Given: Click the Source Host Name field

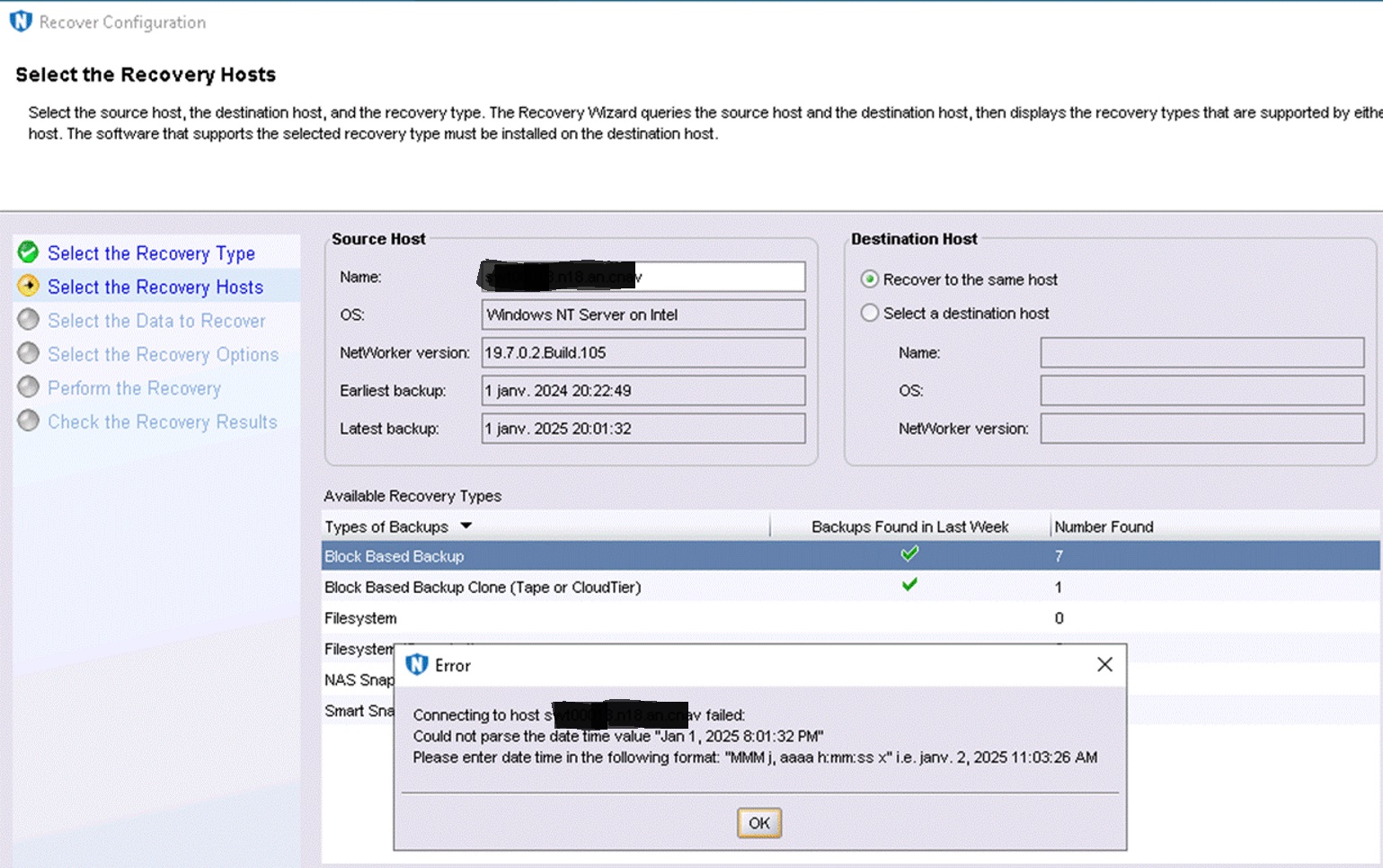Looking at the screenshot, I should 642,277.
